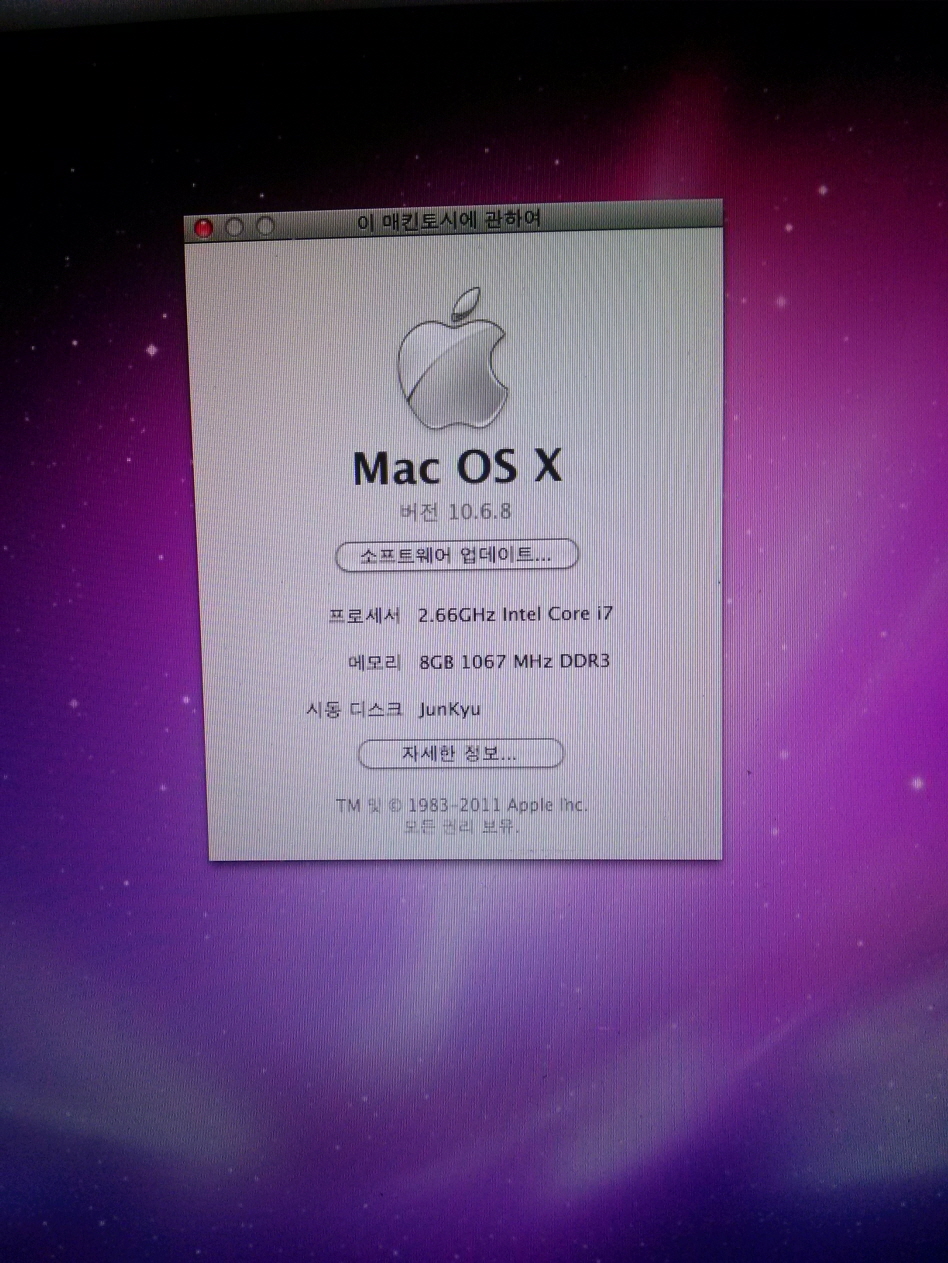The image size is (948, 1263).
Task: Select the 시동 디스크 label
Action: 354,710
